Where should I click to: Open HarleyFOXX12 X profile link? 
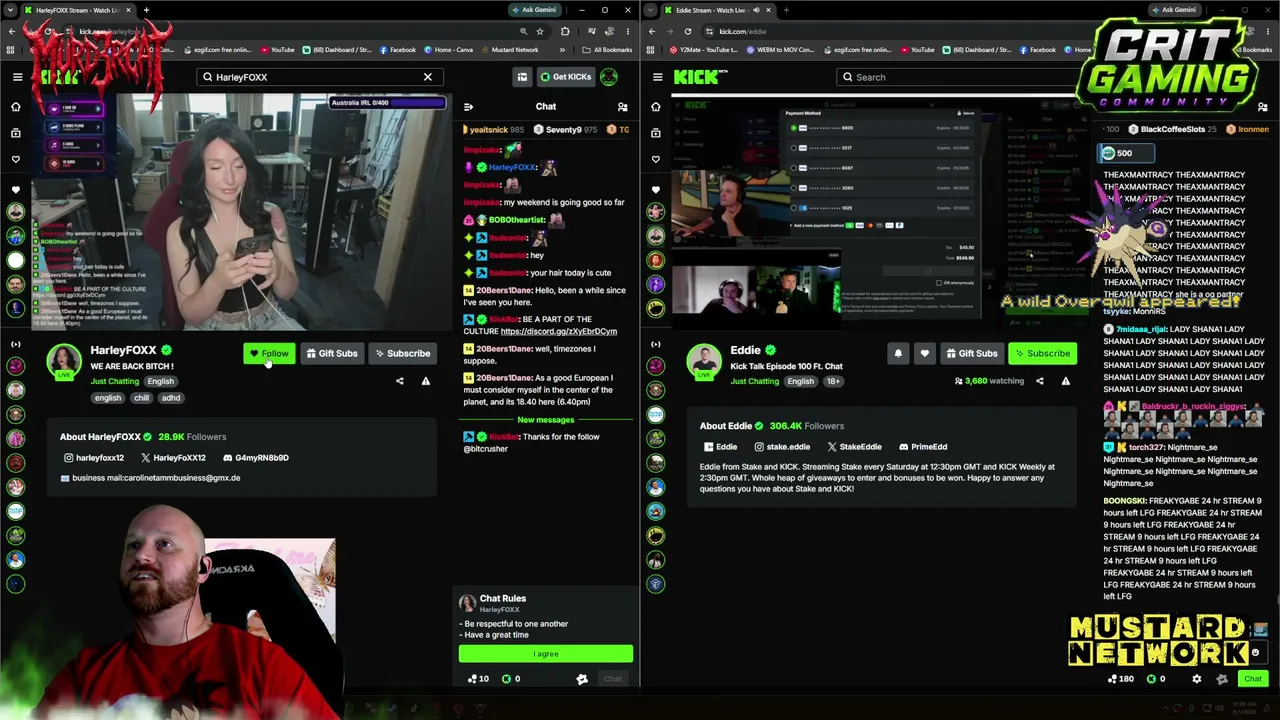tap(173, 458)
